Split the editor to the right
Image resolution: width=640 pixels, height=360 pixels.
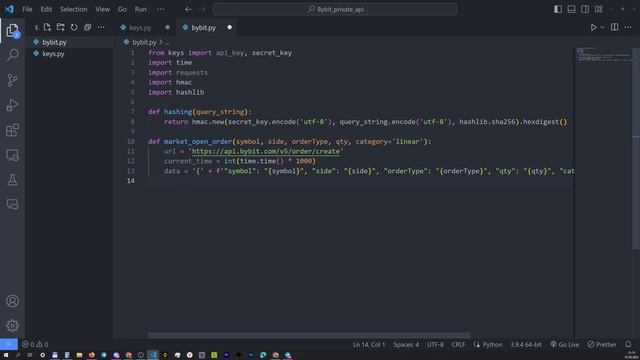pos(614,27)
